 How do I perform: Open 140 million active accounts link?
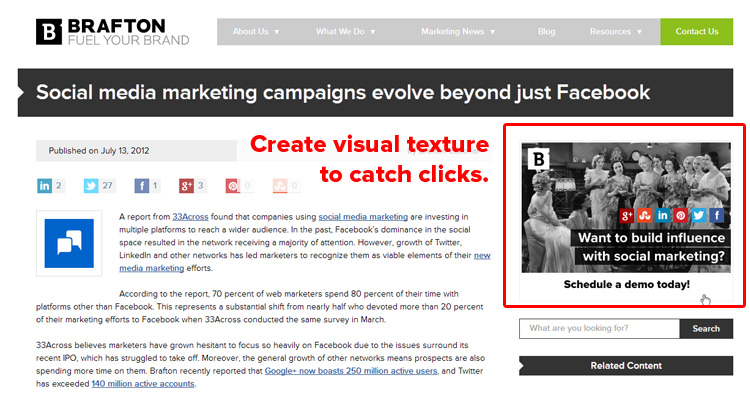pos(143,384)
